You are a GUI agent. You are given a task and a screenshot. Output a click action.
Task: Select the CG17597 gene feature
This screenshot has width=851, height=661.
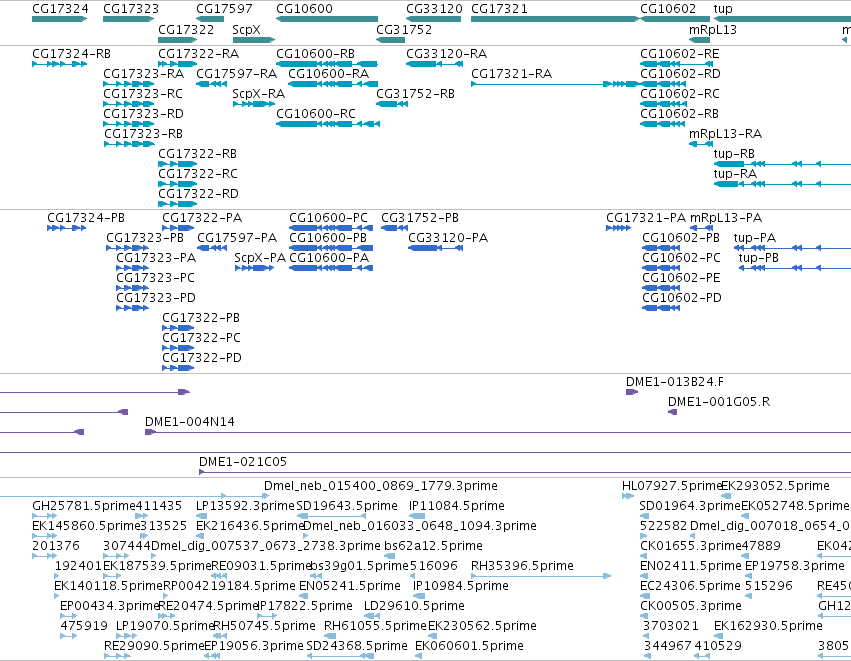210,19
